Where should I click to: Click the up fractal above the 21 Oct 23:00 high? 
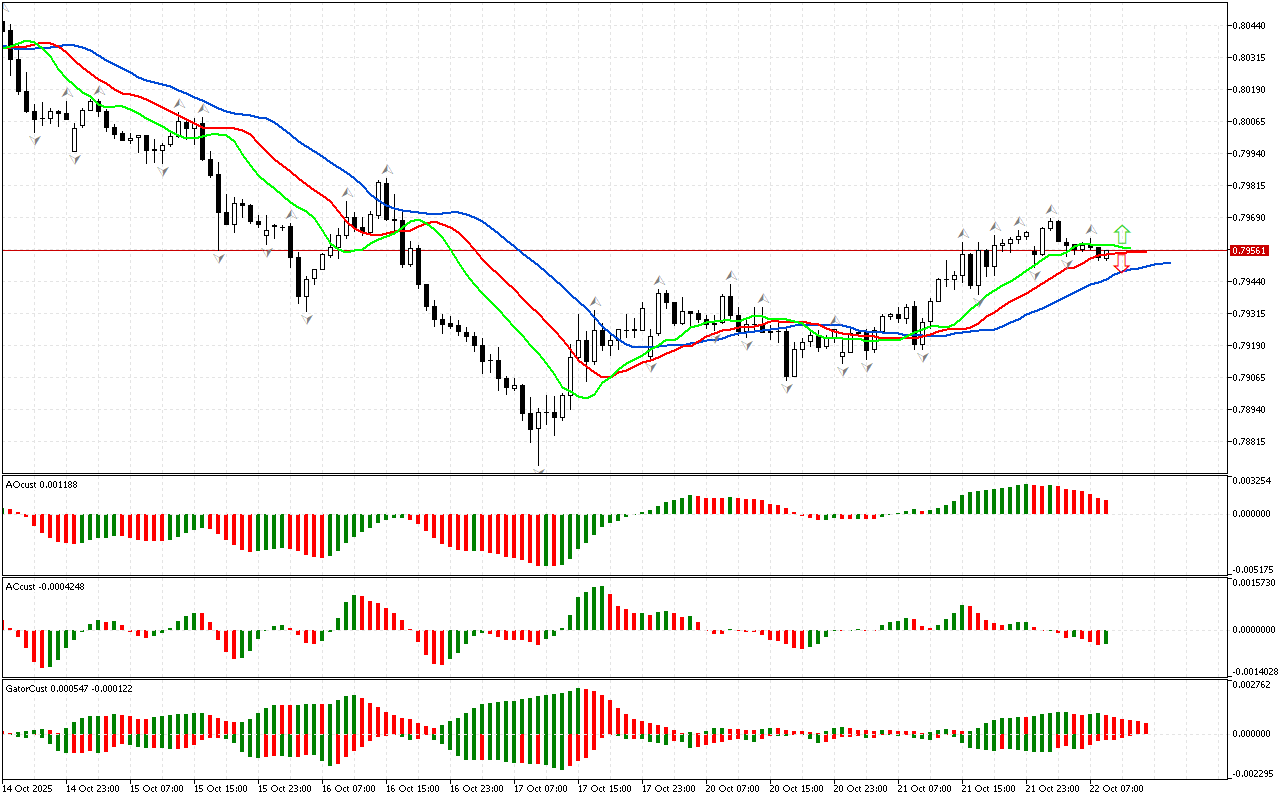[x=1052, y=209]
